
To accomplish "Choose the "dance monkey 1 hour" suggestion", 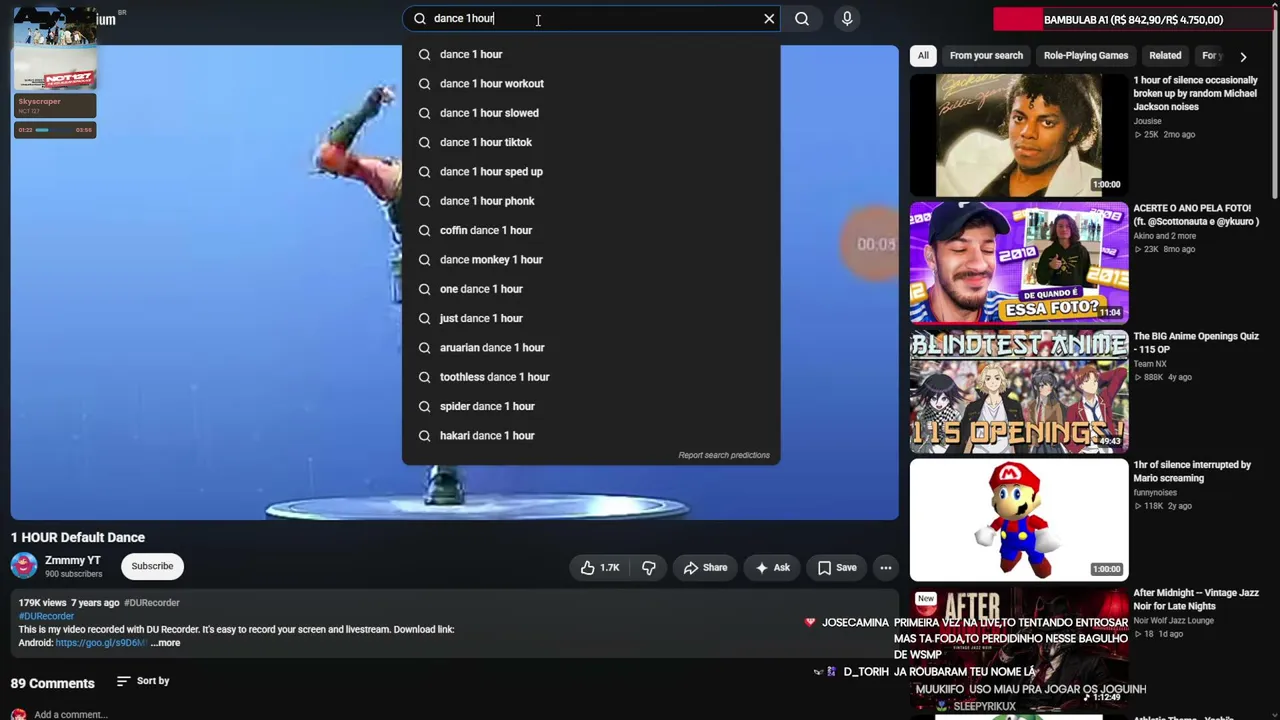I will pos(591,260).
